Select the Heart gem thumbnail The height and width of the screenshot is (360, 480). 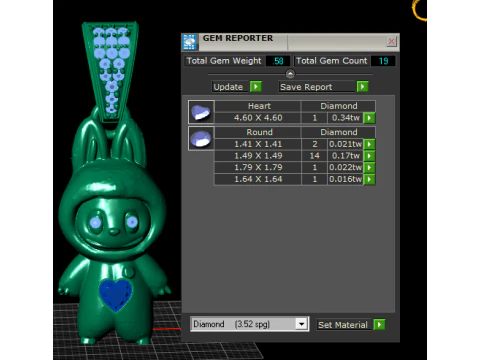201,112
